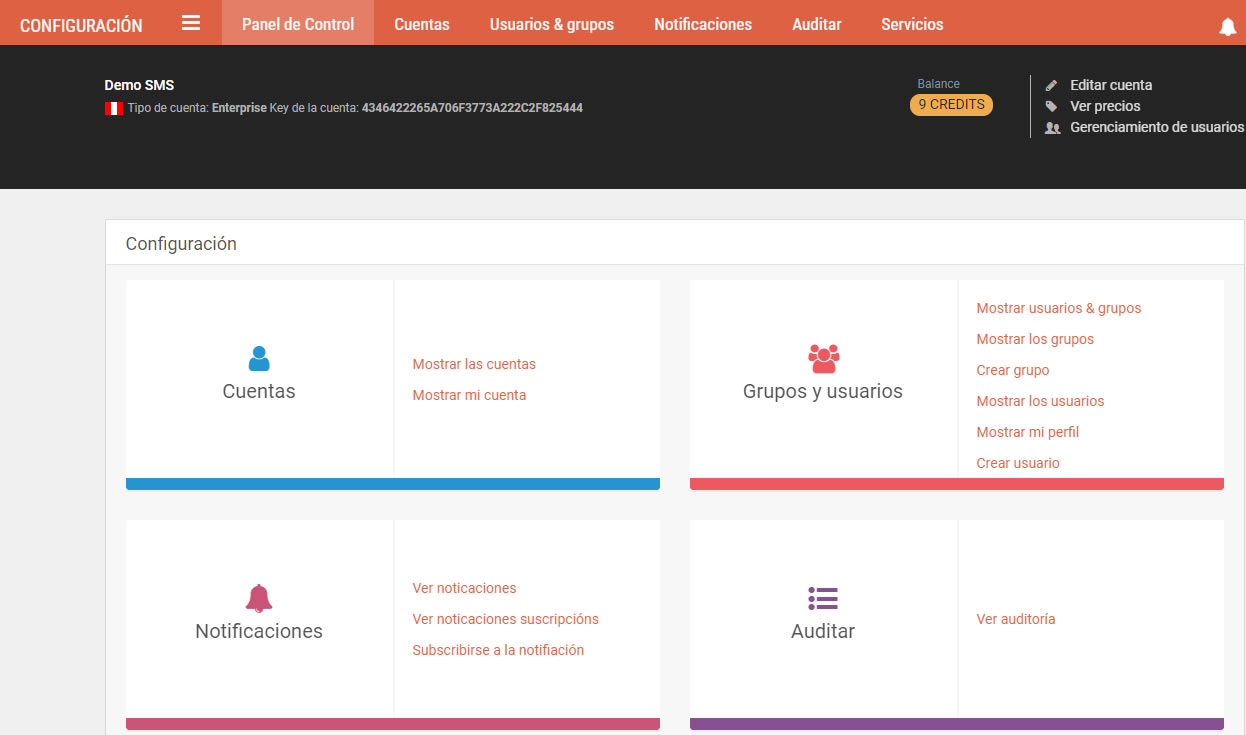Click Crear grupo link
1246x735 pixels.
(x=1013, y=370)
